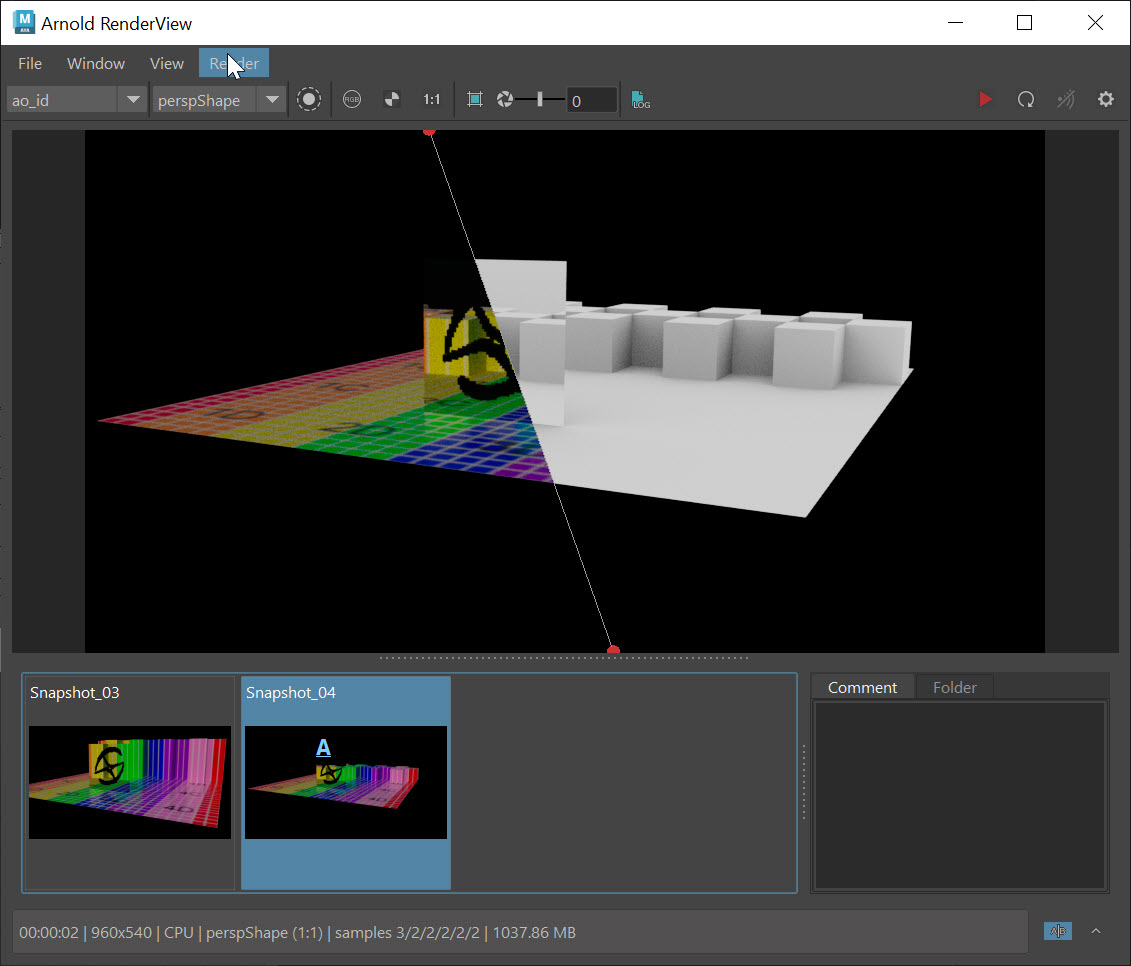Toggle the AB comparison mode in status bar
Viewport: 1131px width, 966px height.
click(1057, 931)
